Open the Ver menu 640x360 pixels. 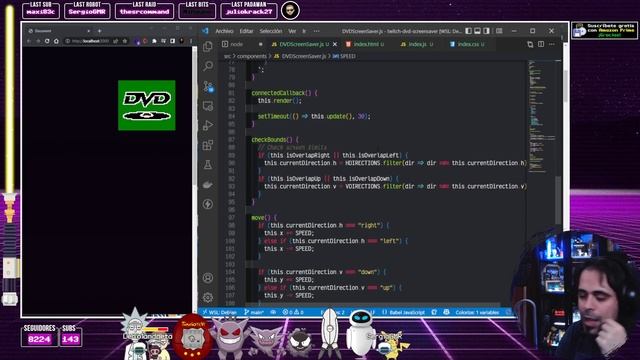(292, 31)
